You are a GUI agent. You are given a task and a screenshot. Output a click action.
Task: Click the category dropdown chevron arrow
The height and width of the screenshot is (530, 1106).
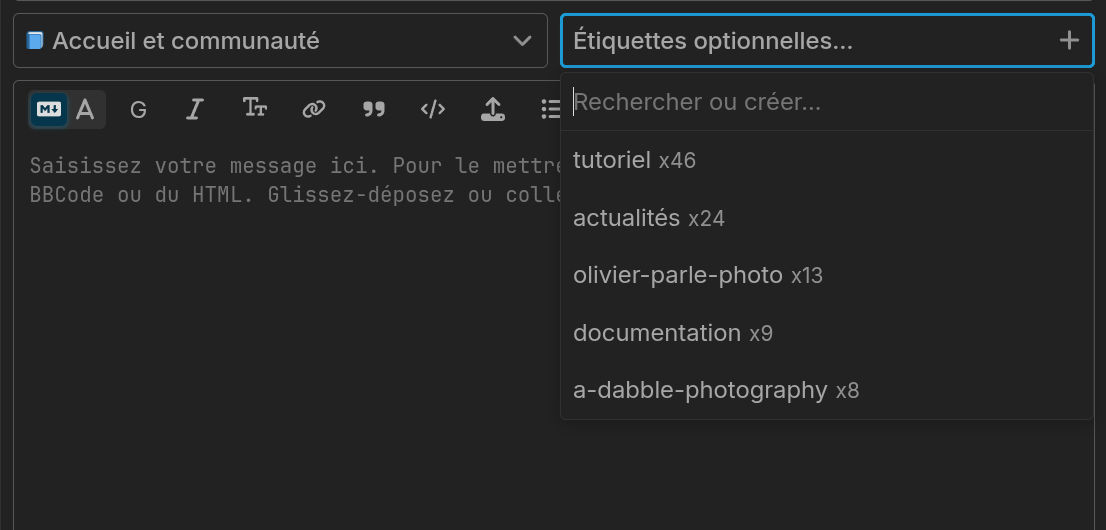click(522, 41)
